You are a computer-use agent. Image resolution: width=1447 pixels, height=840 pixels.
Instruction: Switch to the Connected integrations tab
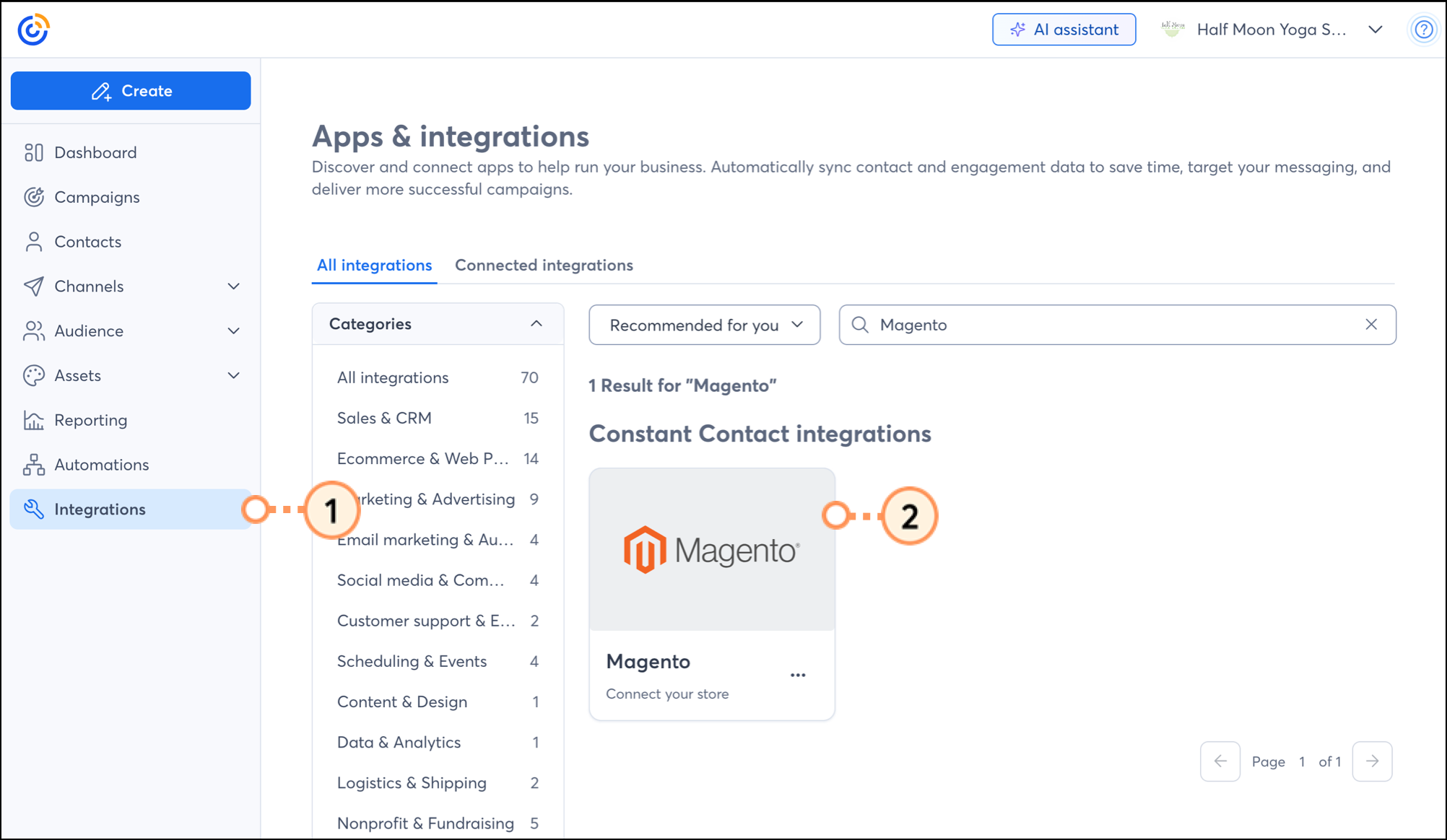pyautogui.click(x=544, y=265)
